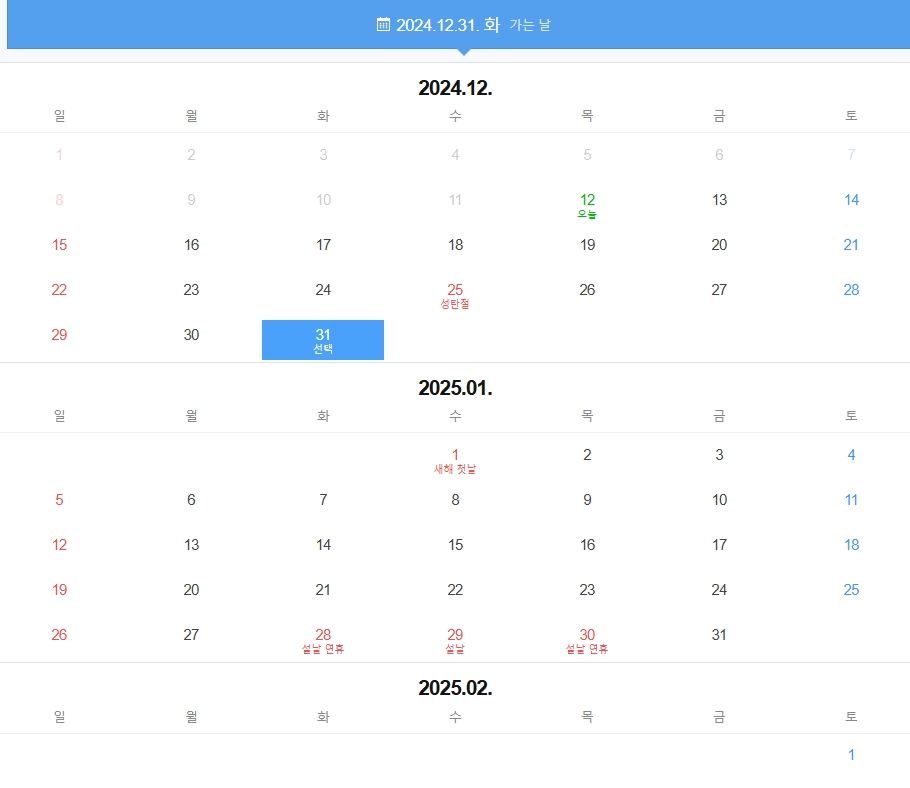Choose Sunday January 12, 2025
This screenshot has height=788, width=910.
pyautogui.click(x=59, y=545)
